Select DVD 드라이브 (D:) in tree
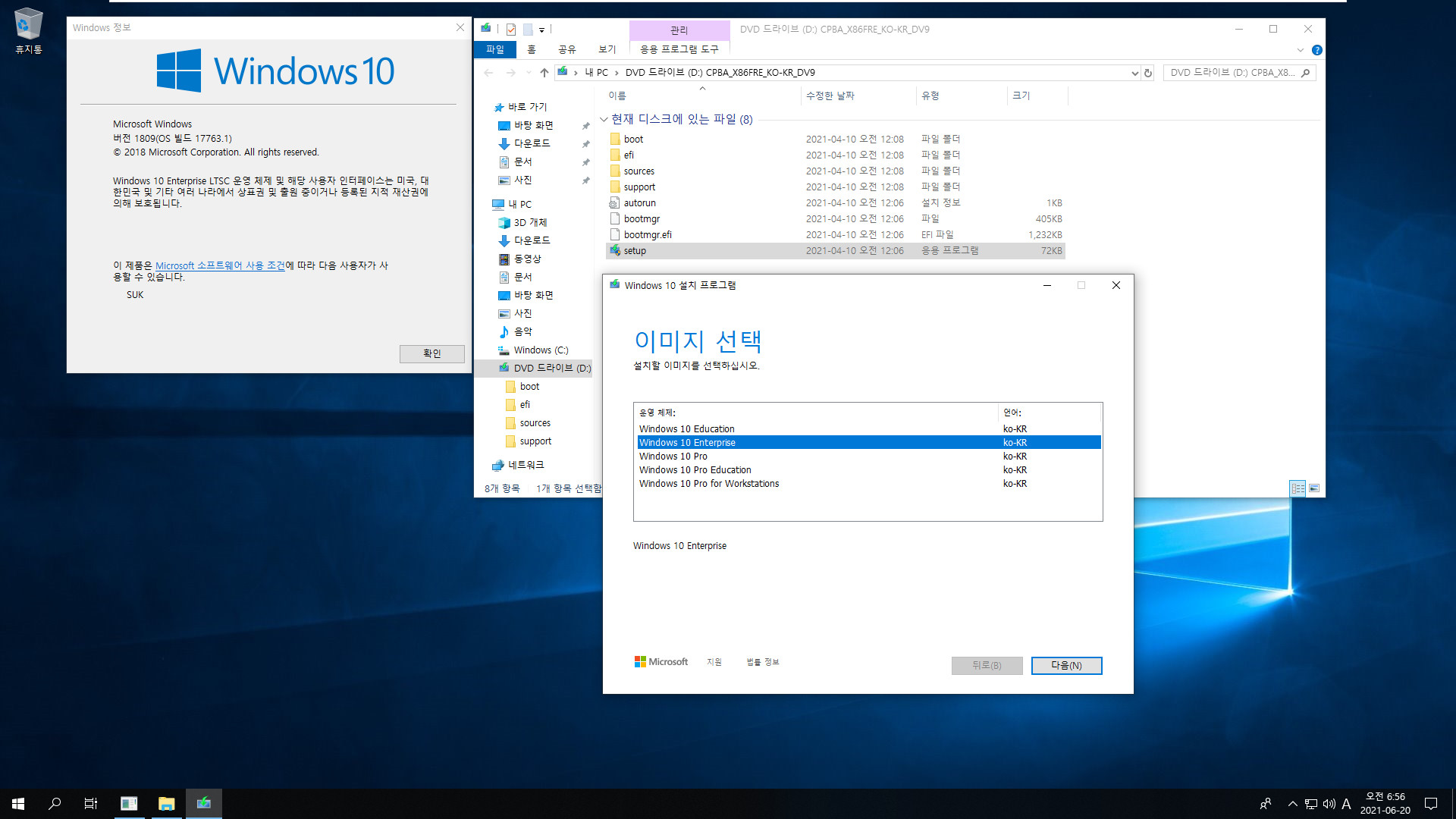 tap(552, 368)
